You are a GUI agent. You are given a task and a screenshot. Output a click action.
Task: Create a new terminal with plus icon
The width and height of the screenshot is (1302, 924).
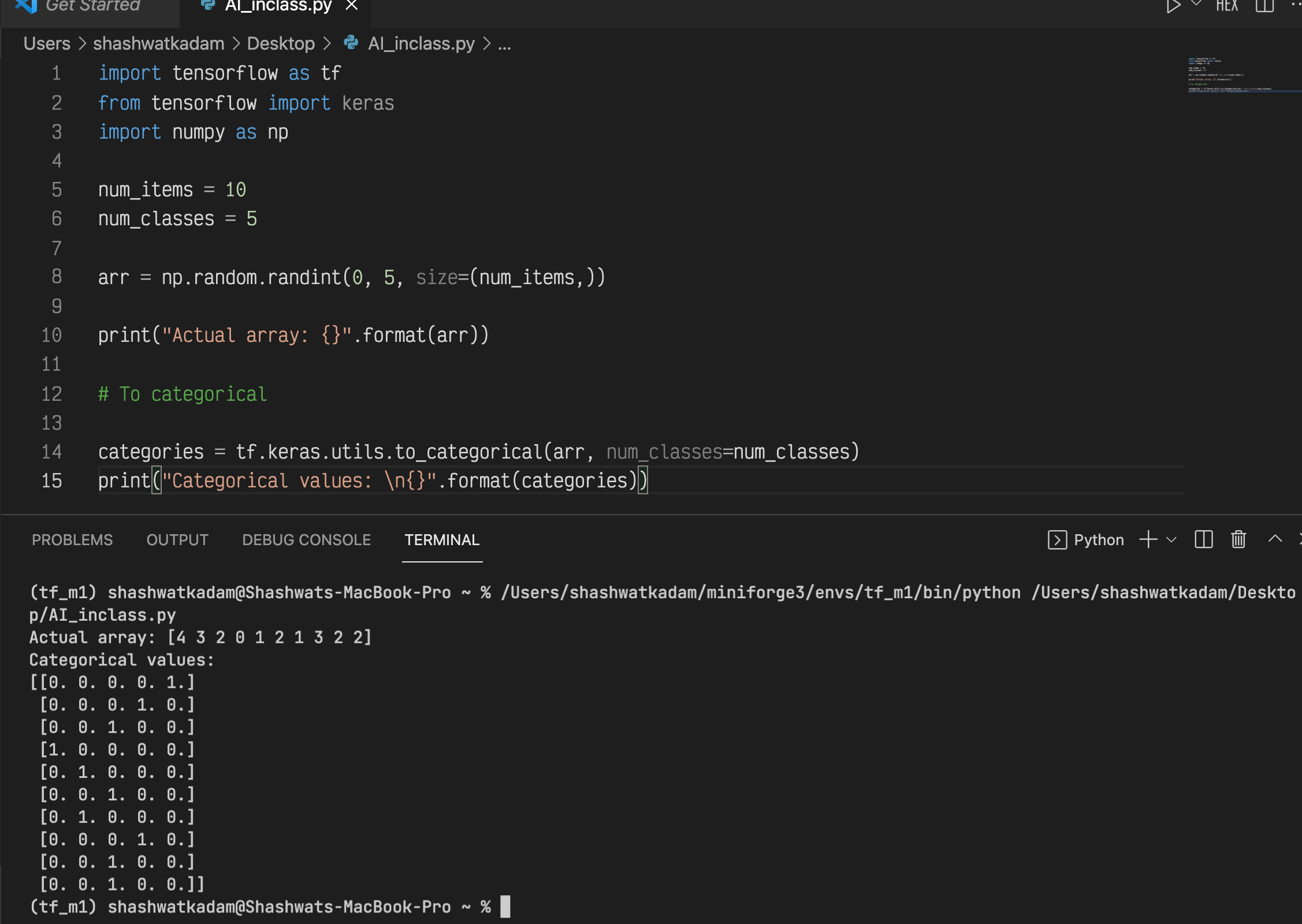[1148, 540]
